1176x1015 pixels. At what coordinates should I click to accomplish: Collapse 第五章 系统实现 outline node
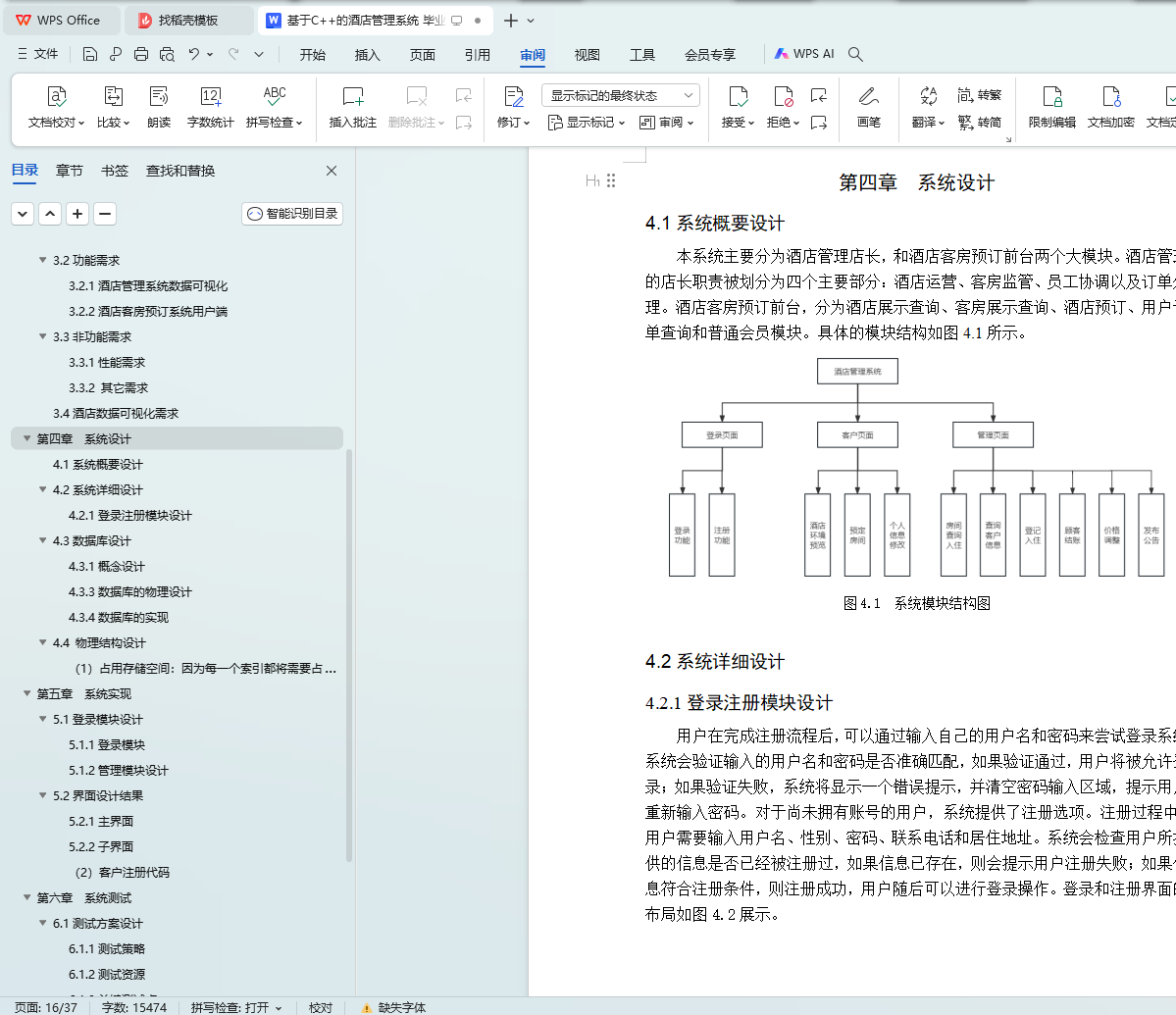point(27,693)
